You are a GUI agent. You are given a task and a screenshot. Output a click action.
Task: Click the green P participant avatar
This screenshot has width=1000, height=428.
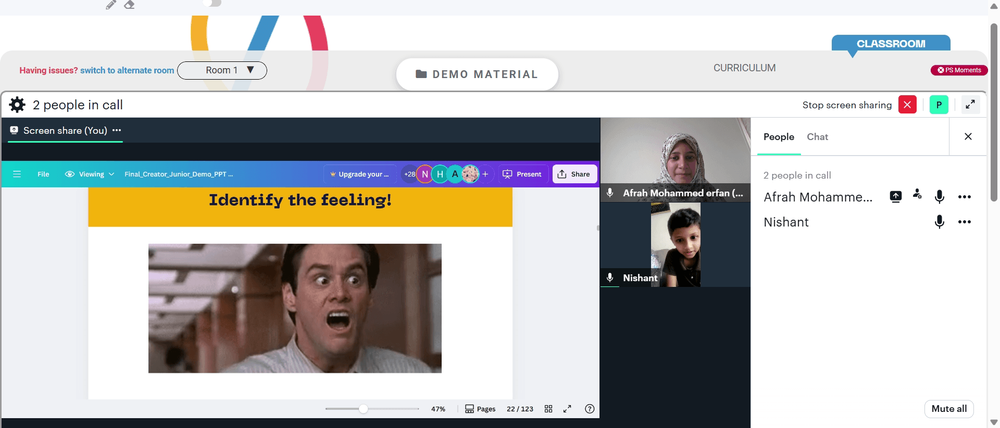[939, 105]
